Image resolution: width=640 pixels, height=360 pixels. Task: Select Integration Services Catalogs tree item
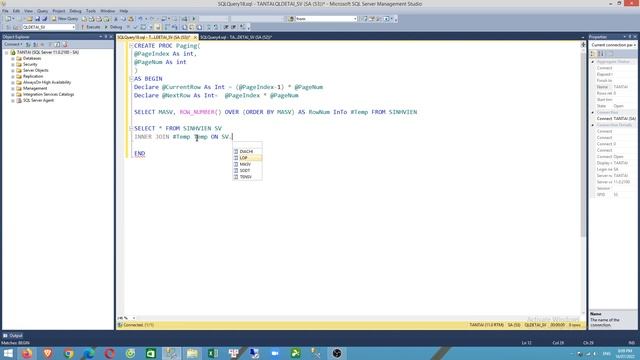pos(49,94)
